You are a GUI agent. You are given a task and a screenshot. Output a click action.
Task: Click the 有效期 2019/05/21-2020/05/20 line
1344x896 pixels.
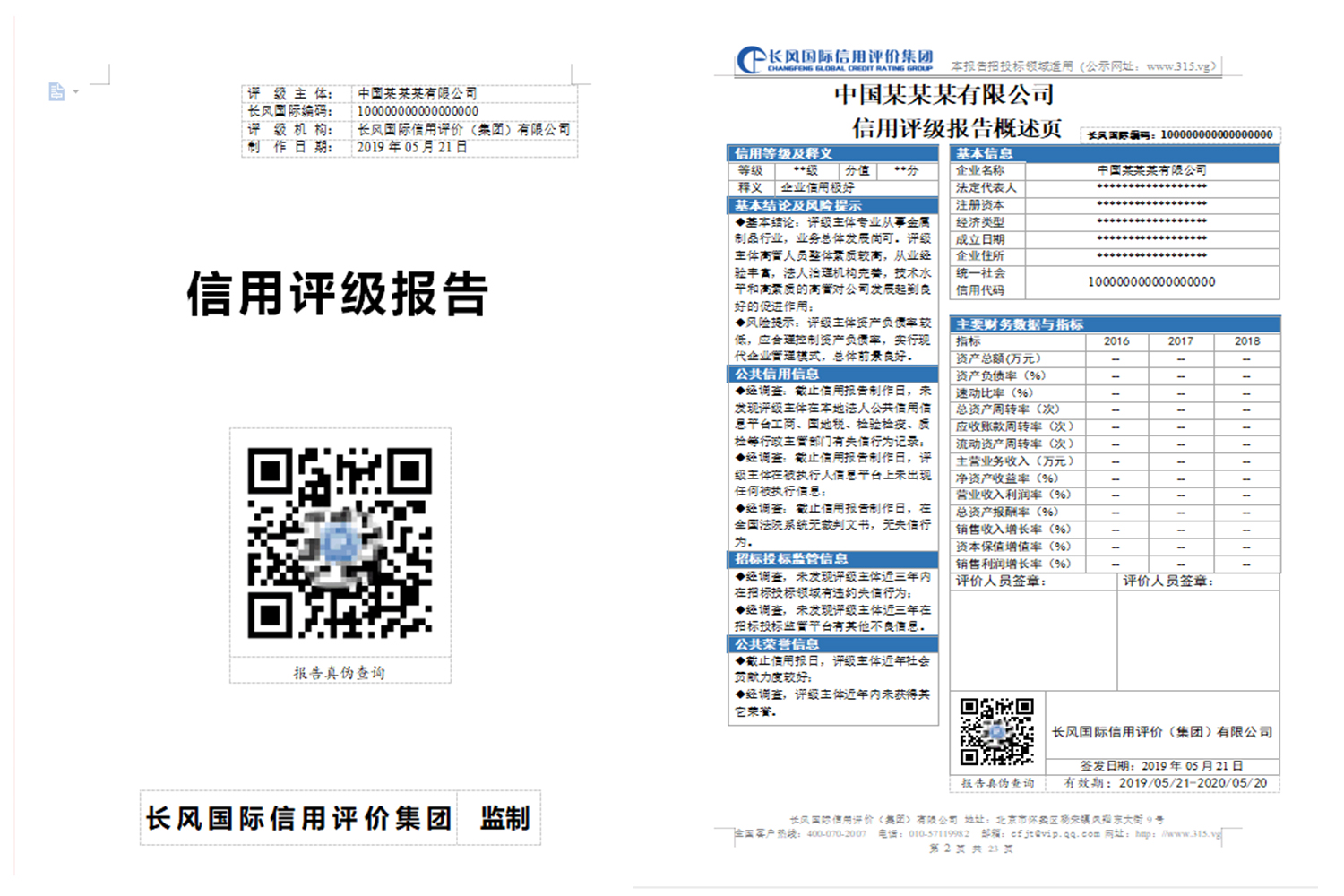pyautogui.click(x=1165, y=783)
